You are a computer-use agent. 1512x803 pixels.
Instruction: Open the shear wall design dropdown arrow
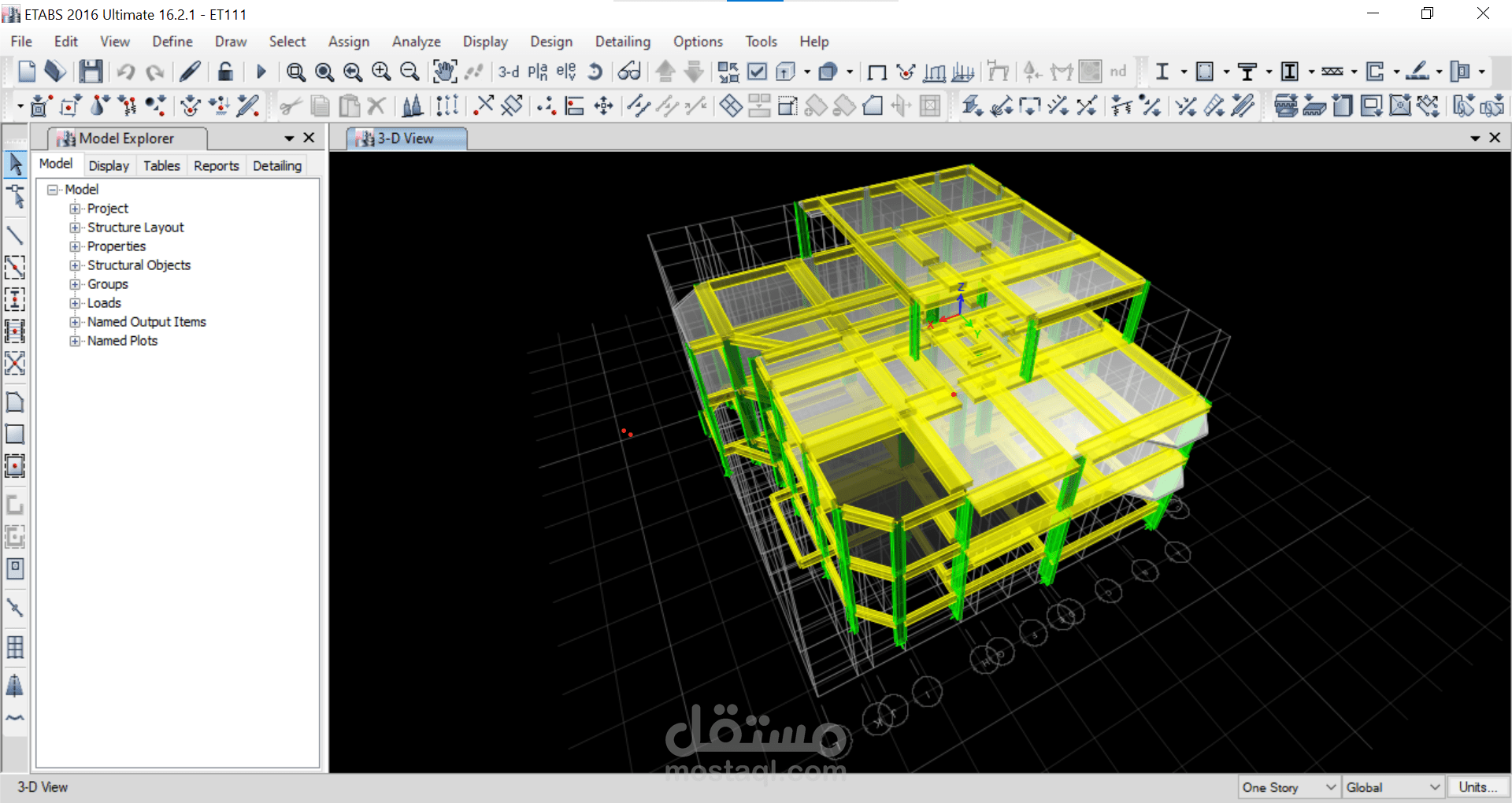click(1396, 72)
